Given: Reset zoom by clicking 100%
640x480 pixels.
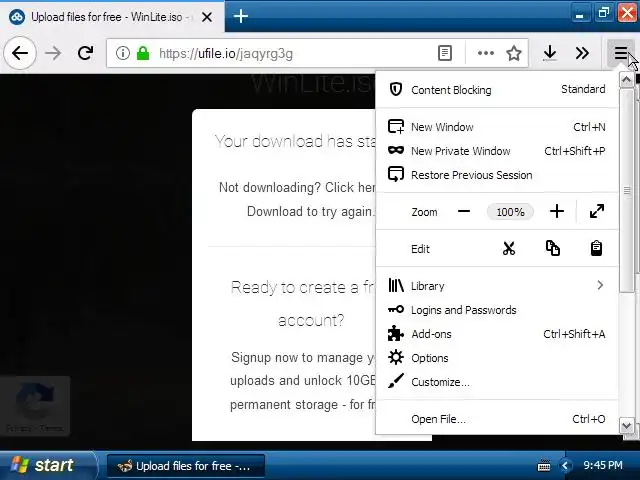Looking at the screenshot, I should point(510,212).
